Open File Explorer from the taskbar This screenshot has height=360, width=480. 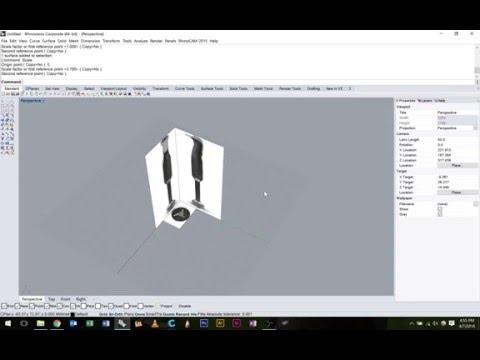coord(40,323)
